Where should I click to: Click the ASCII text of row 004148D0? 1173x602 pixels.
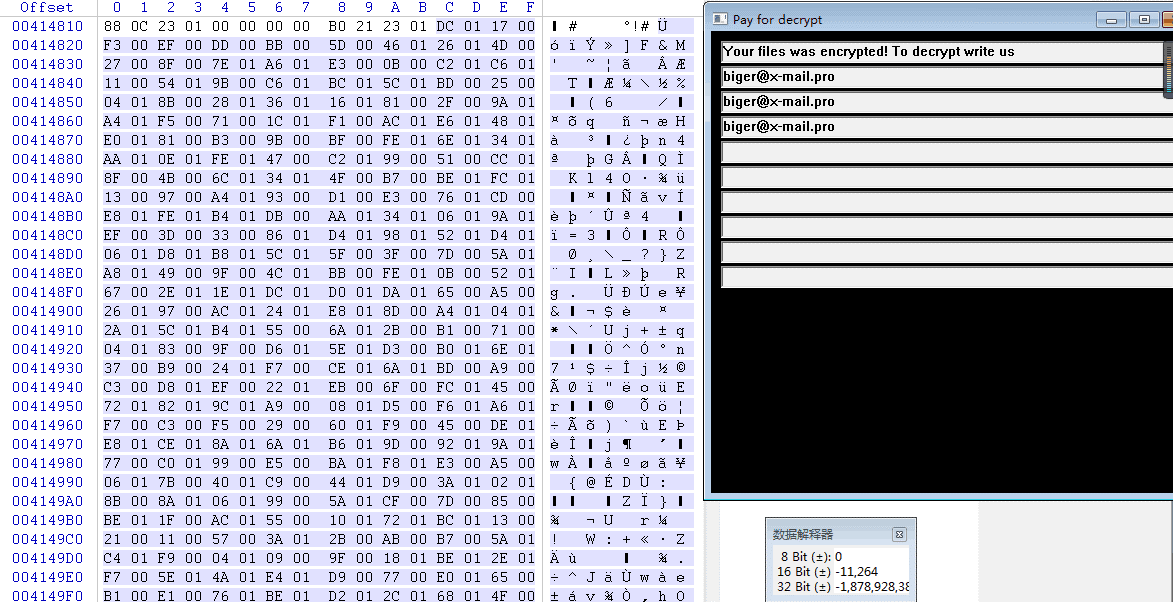coord(619,254)
